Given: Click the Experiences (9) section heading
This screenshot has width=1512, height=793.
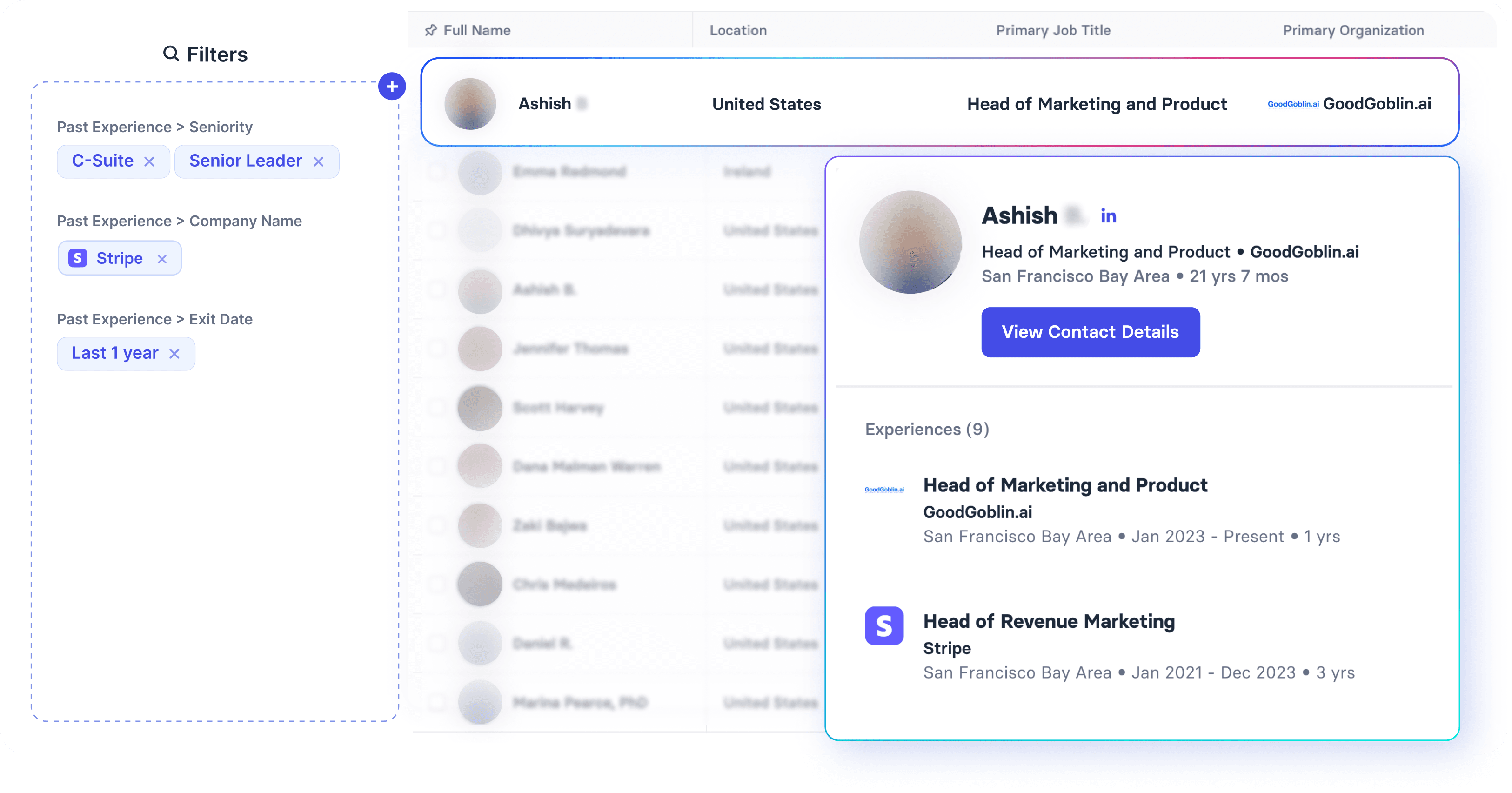Looking at the screenshot, I should point(927,429).
